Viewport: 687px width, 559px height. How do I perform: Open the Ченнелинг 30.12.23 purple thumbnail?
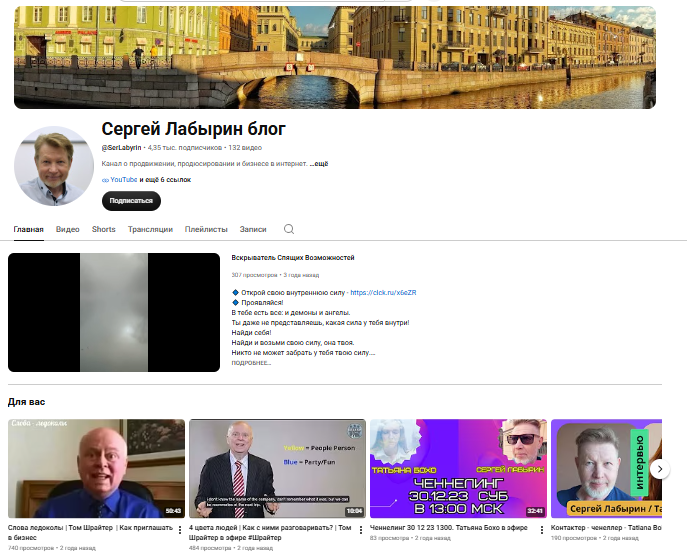458,469
